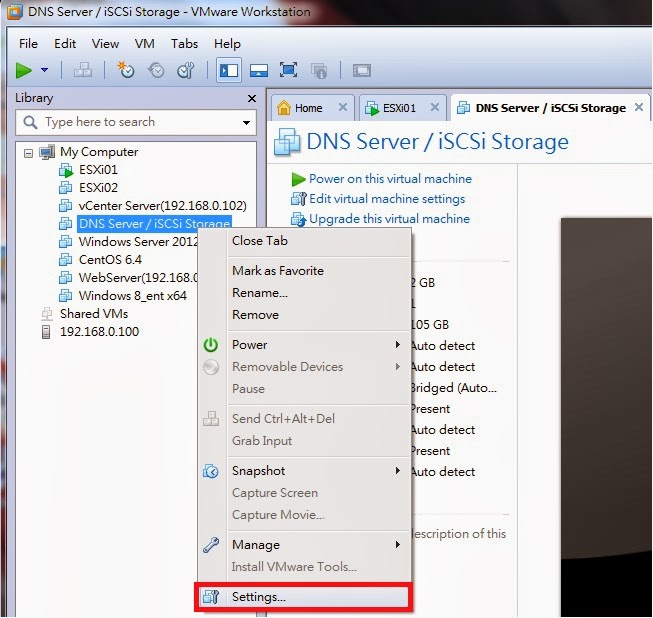653x618 pixels.
Task: Choose Close Tab from context menu
Action: pyautogui.click(x=260, y=241)
